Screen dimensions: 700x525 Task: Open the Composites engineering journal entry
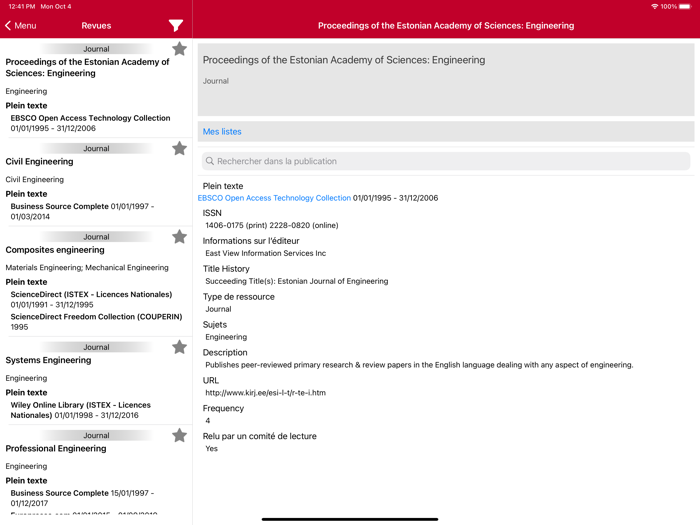(55, 250)
